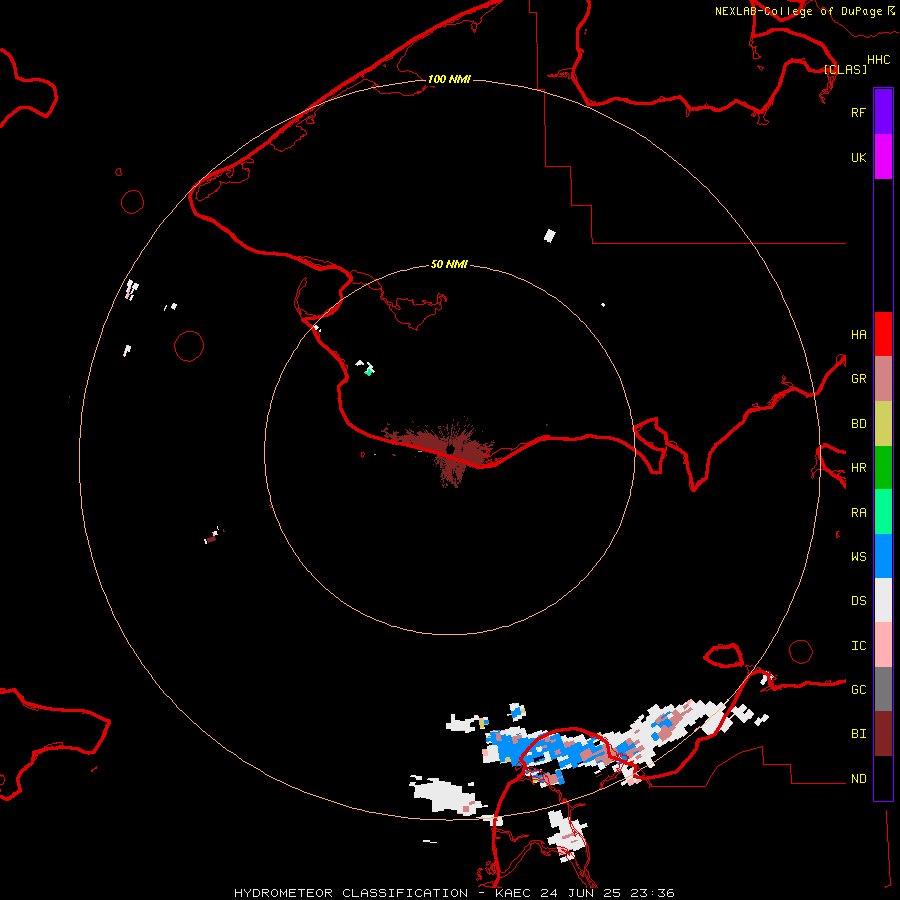Click the HYDROMETEOR CLASSIFICATION title text
900x900 pixels.
pyautogui.click(x=351, y=893)
